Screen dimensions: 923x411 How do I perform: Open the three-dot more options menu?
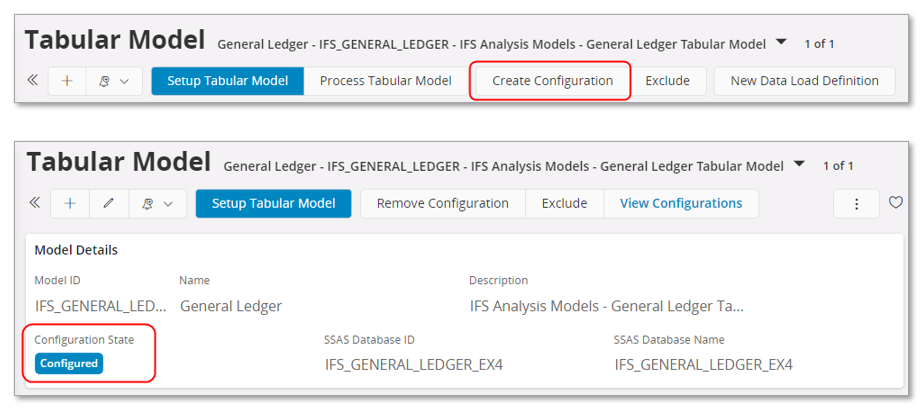[857, 203]
